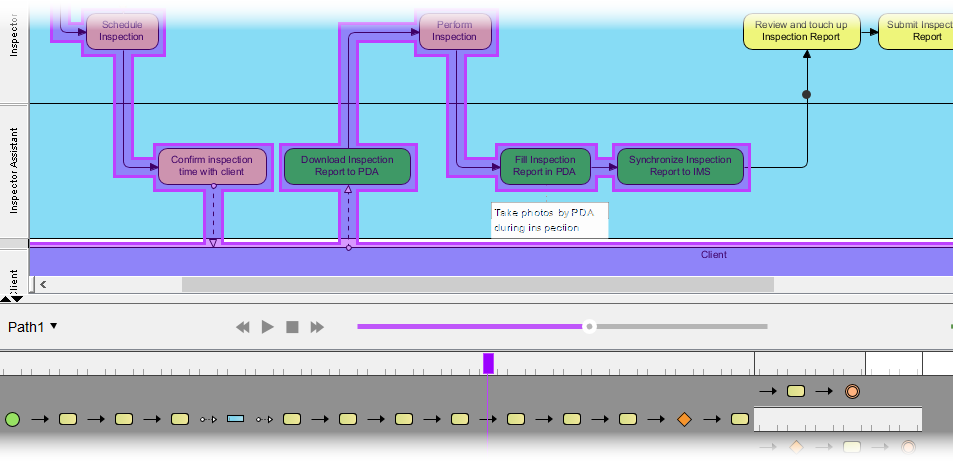Viewport: 953px width, 462px height.
Task: Click the blue message step in timeline
Action: click(x=236, y=419)
